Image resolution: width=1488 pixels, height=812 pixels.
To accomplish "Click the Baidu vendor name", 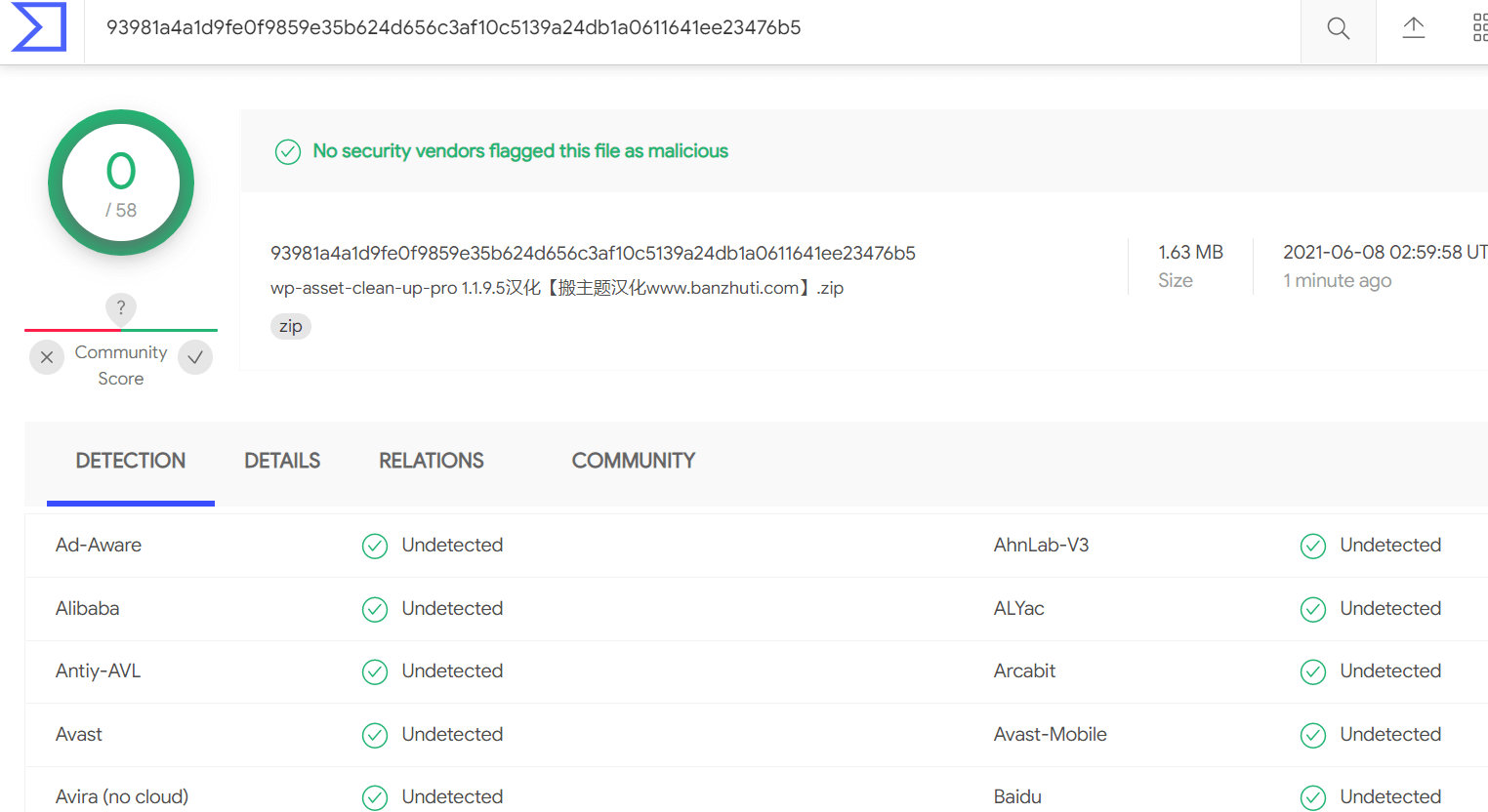I will pos(1017,796).
